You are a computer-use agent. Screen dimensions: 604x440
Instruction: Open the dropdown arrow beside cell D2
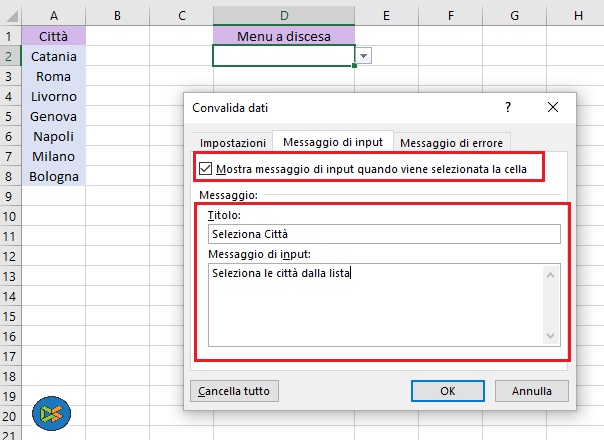tap(364, 57)
